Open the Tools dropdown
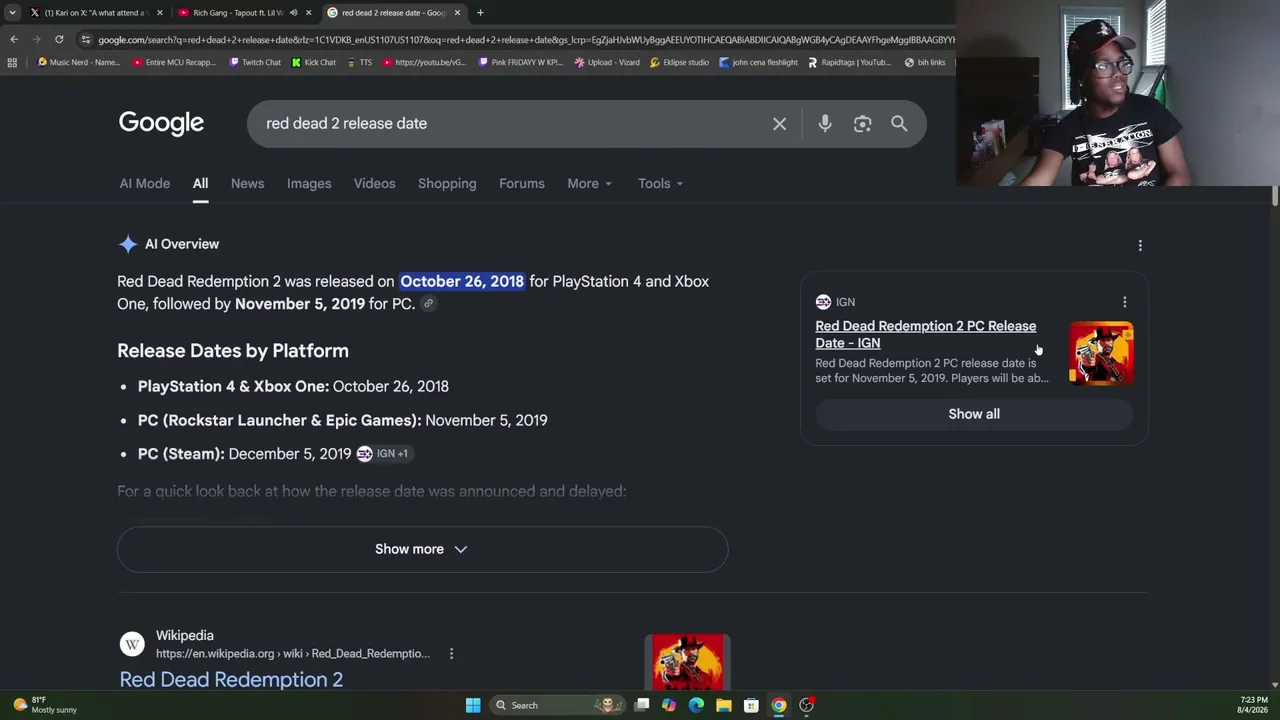The height and width of the screenshot is (720, 1280). (660, 184)
